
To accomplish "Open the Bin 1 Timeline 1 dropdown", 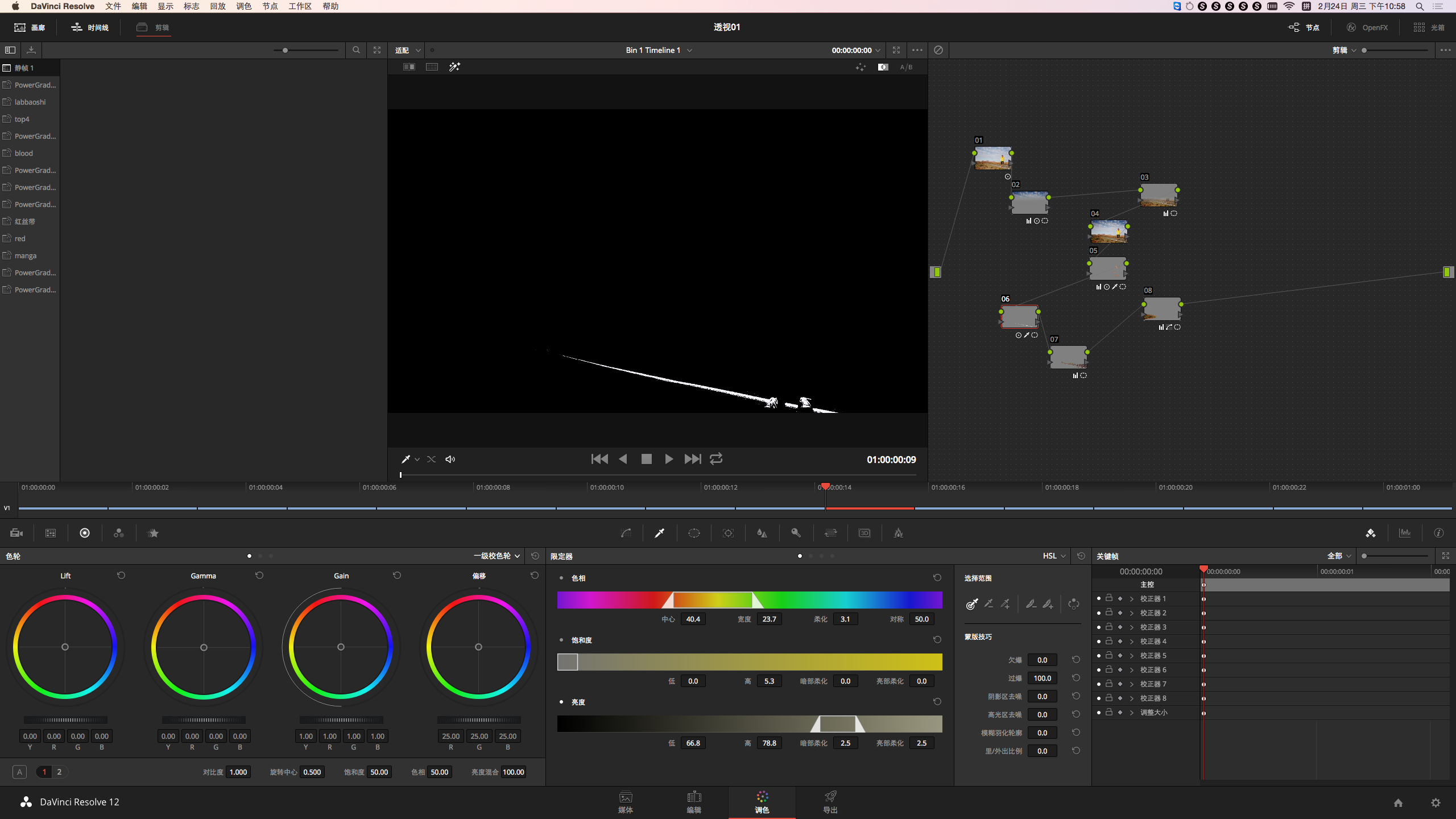I will point(659,50).
